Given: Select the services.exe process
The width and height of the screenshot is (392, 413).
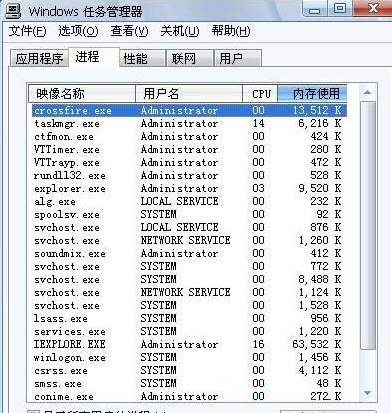Looking at the screenshot, I should [189, 331].
